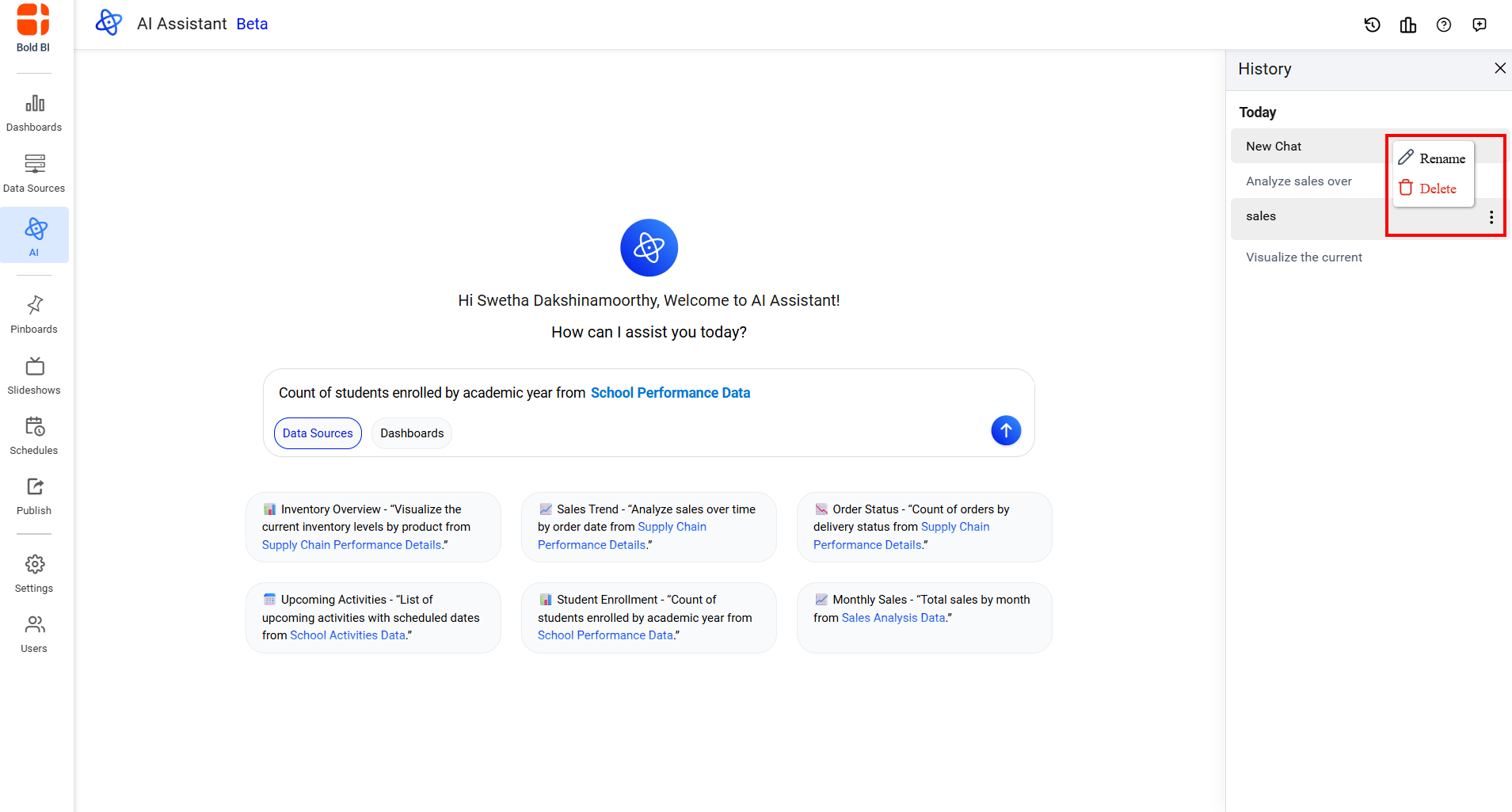Viewport: 1512px width, 812px height.
Task: Open the "Visualize the current" history chat
Action: 1304,257
